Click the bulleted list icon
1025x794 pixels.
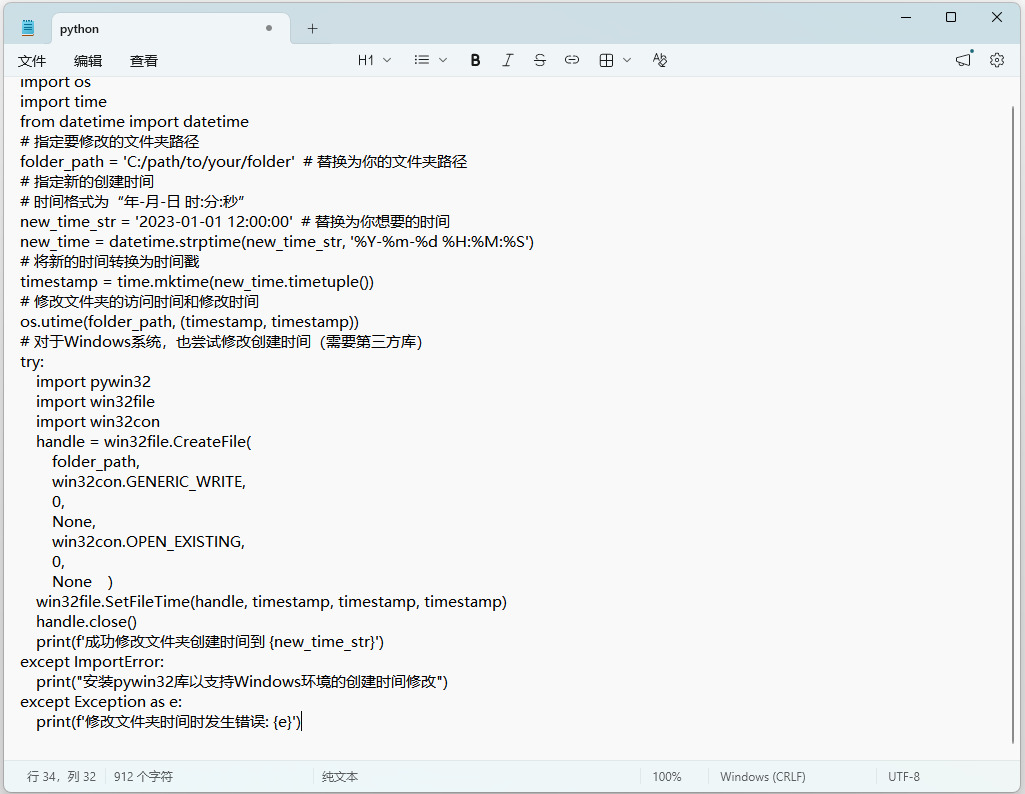click(422, 60)
